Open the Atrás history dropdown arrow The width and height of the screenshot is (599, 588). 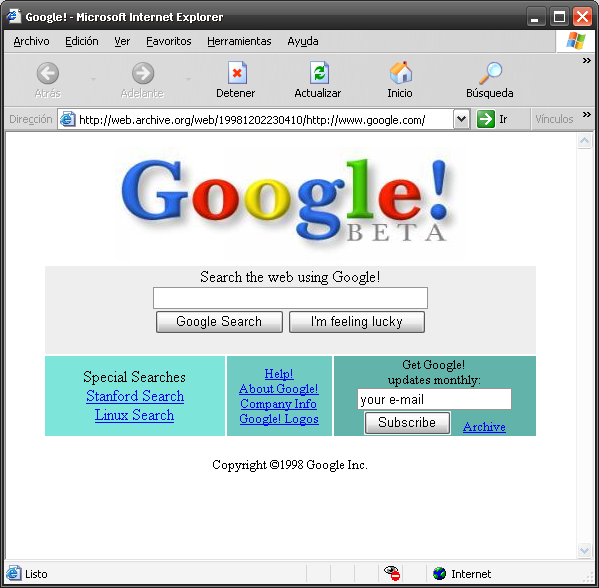(93, 79)
